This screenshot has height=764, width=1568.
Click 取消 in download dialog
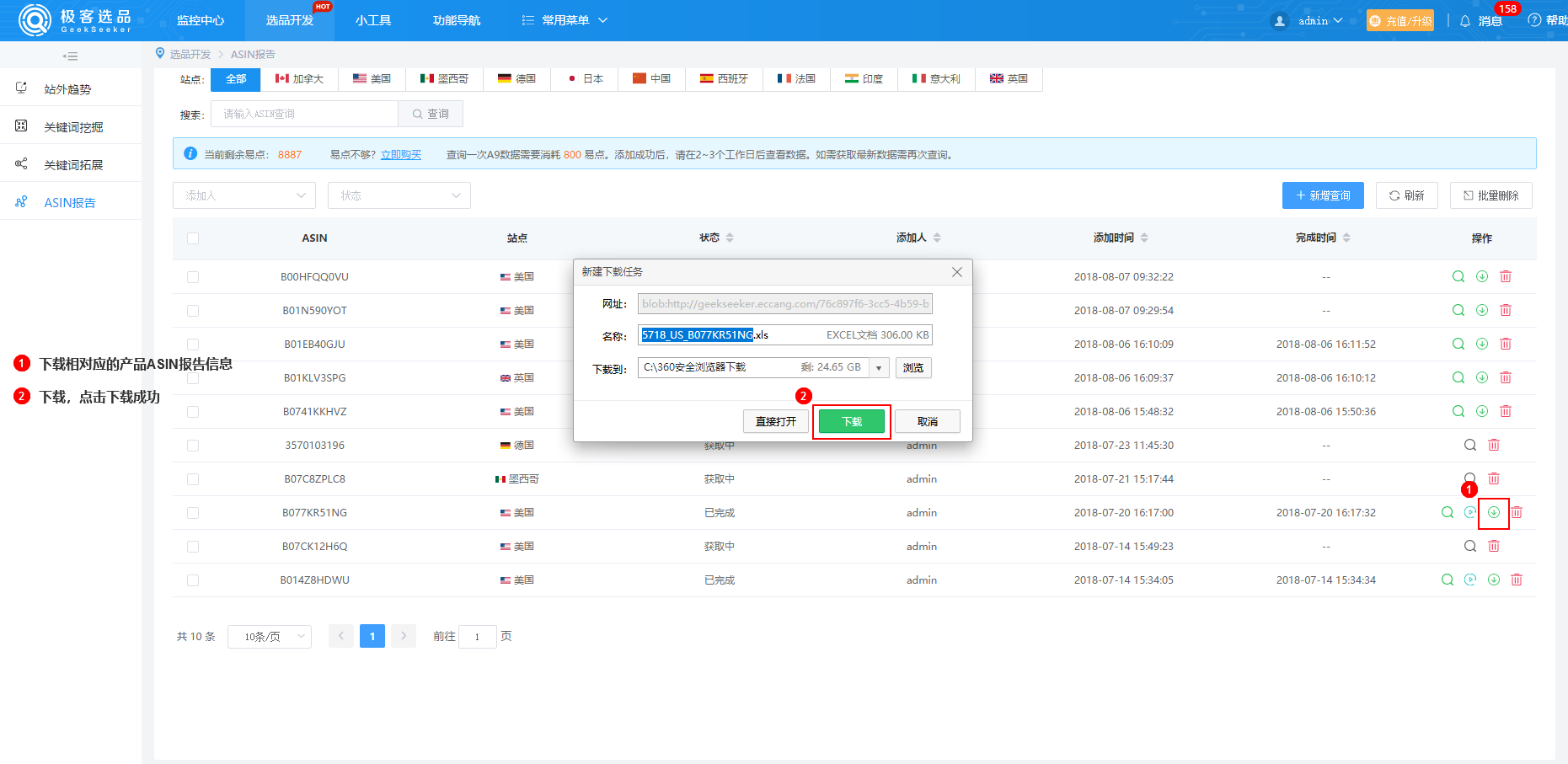click(x=928, y=421)
